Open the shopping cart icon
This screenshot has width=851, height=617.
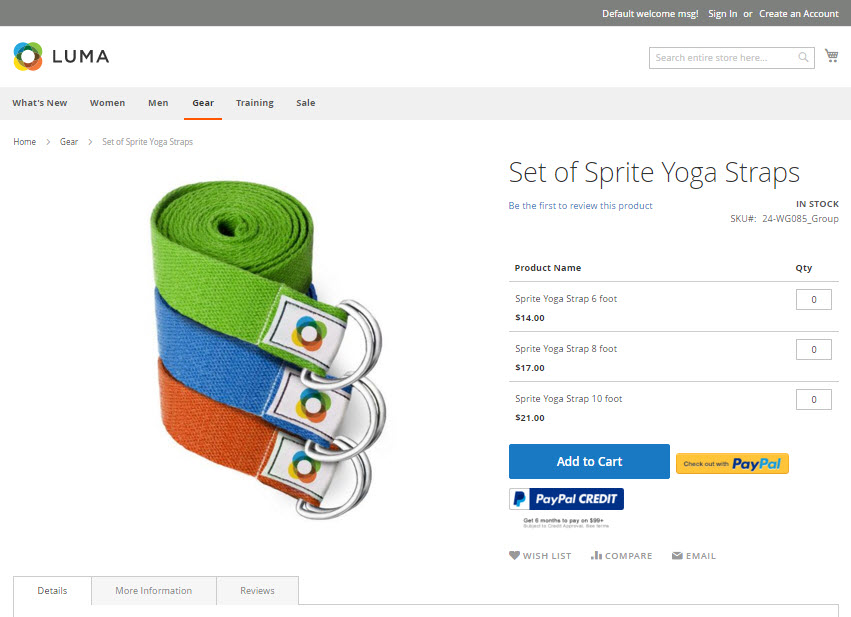click(x=831, y=55)
